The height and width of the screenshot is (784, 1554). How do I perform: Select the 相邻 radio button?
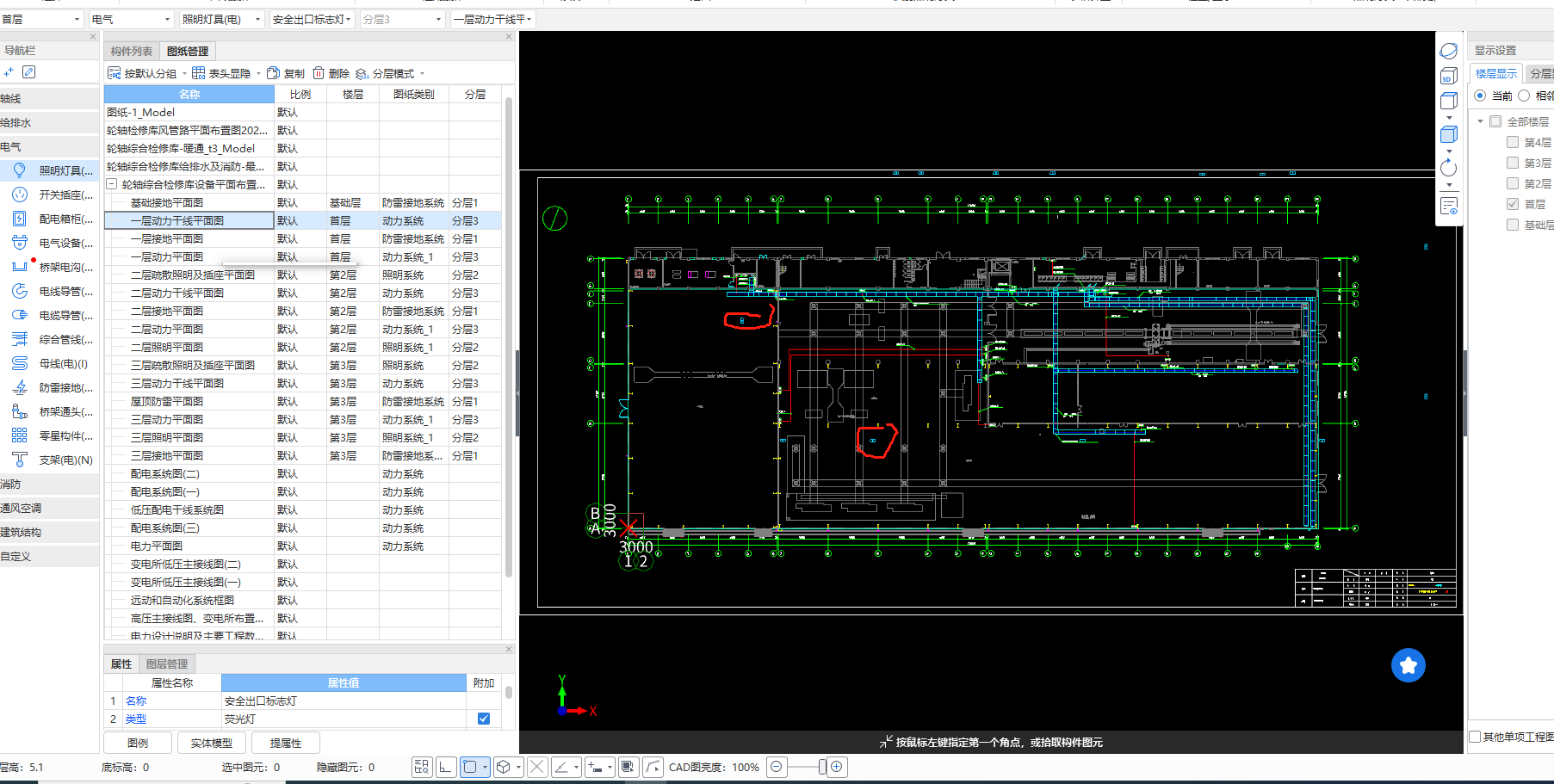[x=1524, y=96]
